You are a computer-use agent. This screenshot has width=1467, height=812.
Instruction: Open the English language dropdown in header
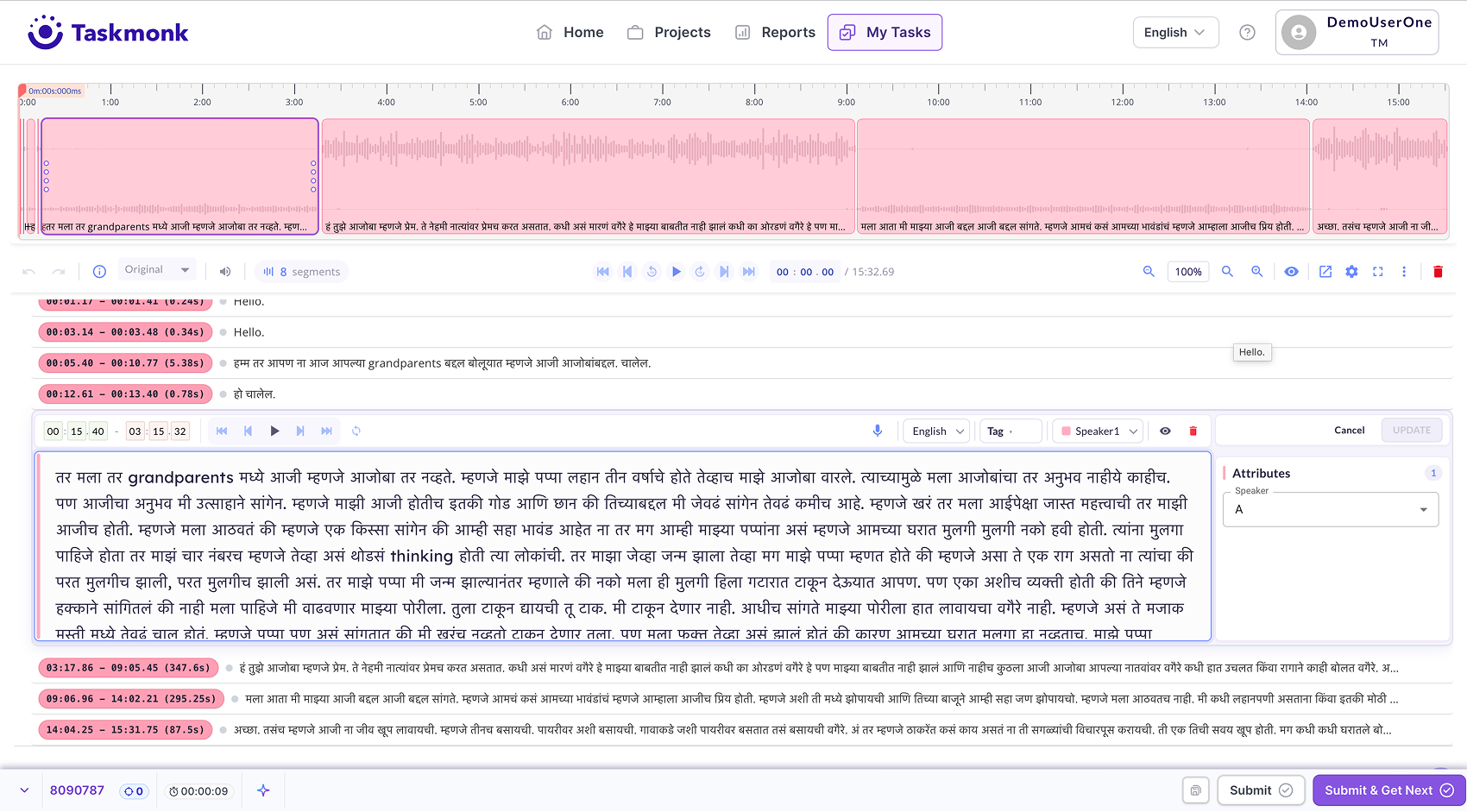pyautogui.click(x=1175, y=32)
